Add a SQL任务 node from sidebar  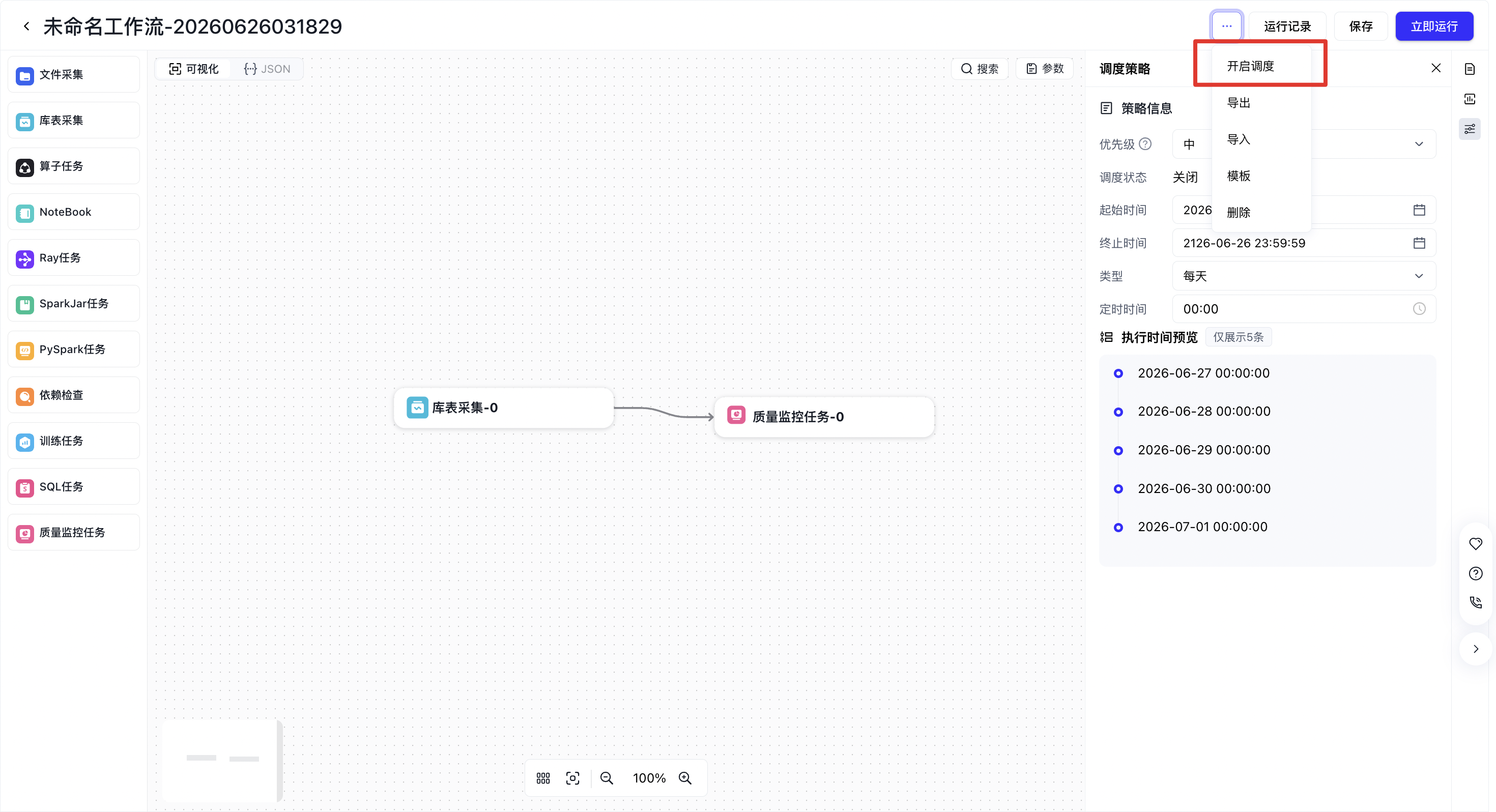point(74,487)
